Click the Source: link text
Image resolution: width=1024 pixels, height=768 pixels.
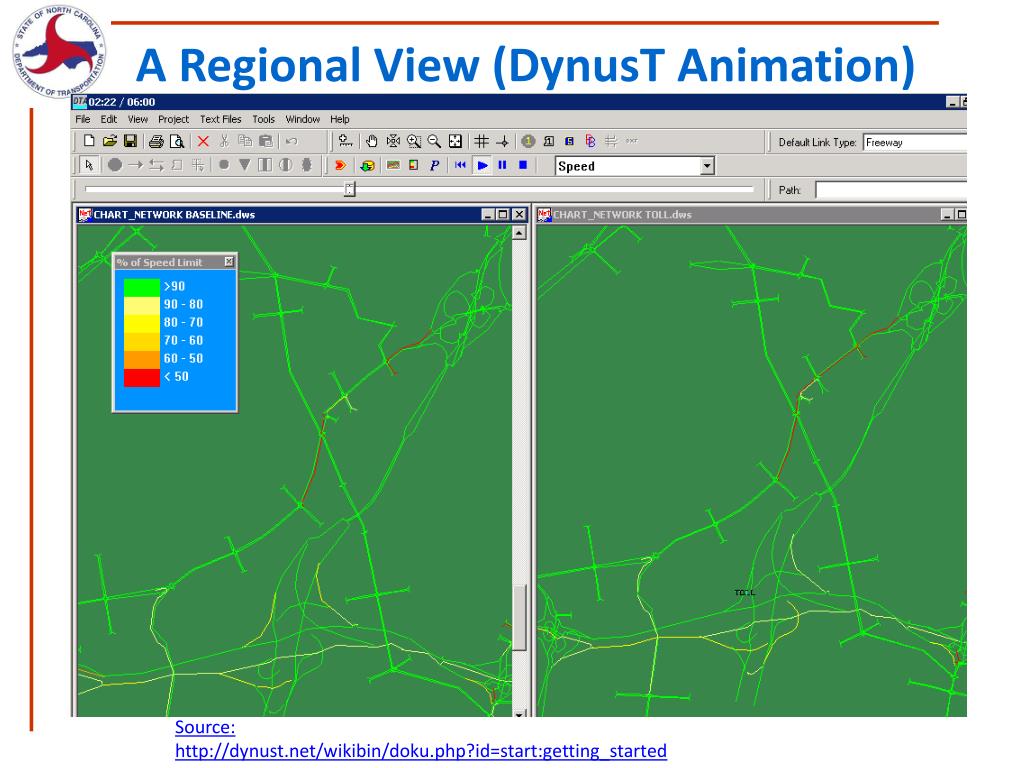[x=205, y=728]
